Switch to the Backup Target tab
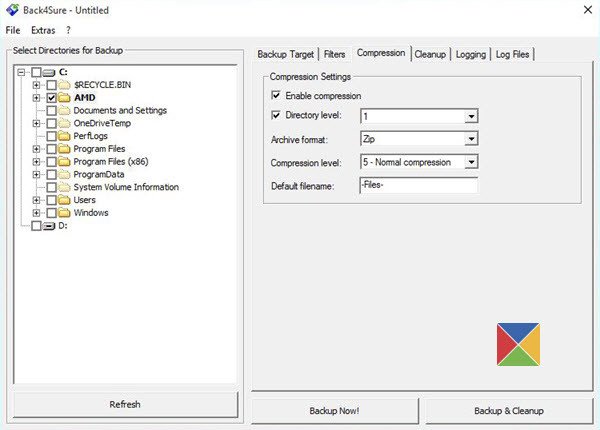 point(285,54)
